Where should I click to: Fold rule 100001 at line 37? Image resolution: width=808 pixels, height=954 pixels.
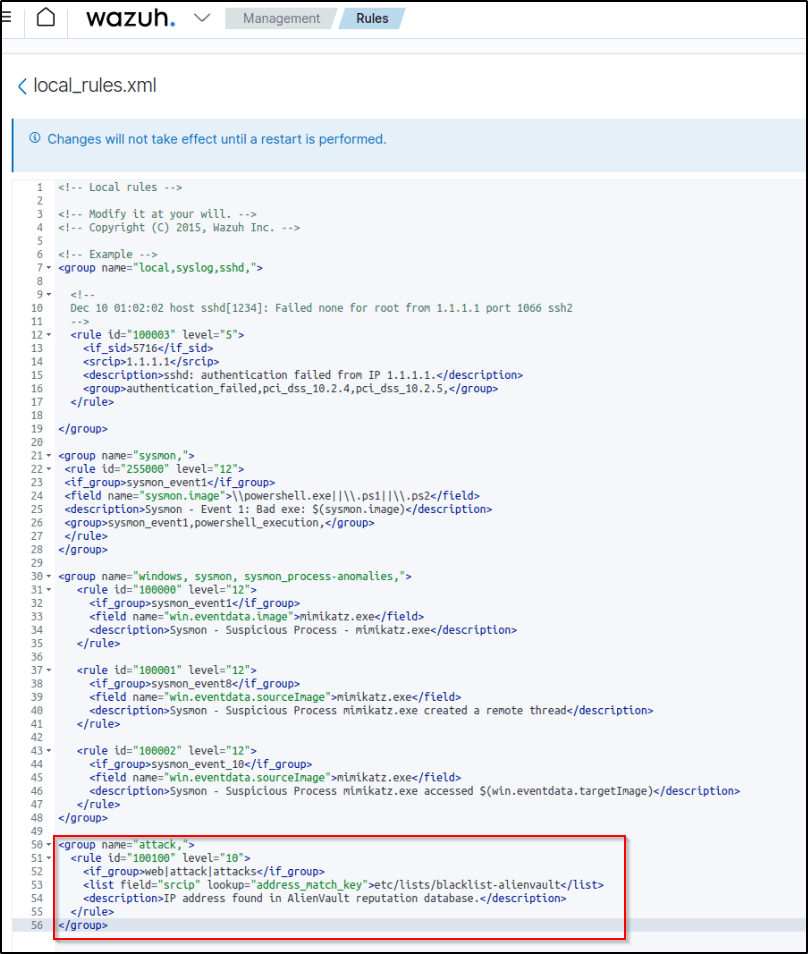tap(48, 670)
